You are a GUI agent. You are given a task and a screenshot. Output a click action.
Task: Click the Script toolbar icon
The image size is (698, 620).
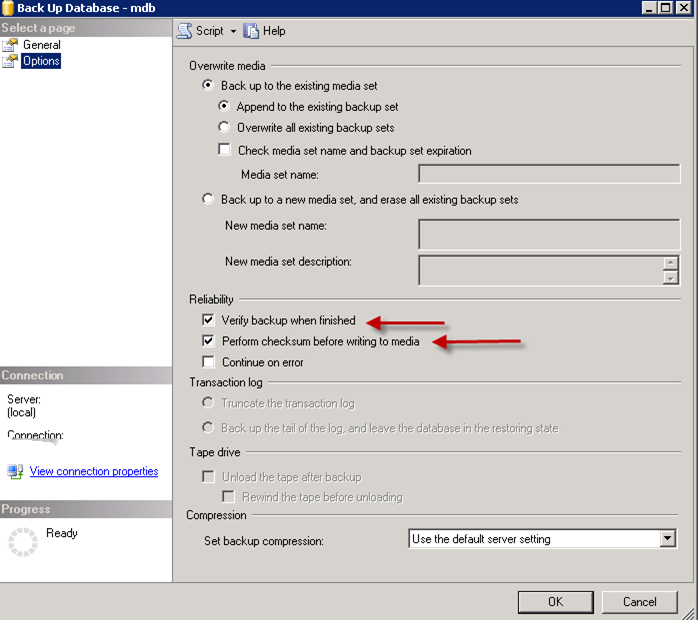184,31
